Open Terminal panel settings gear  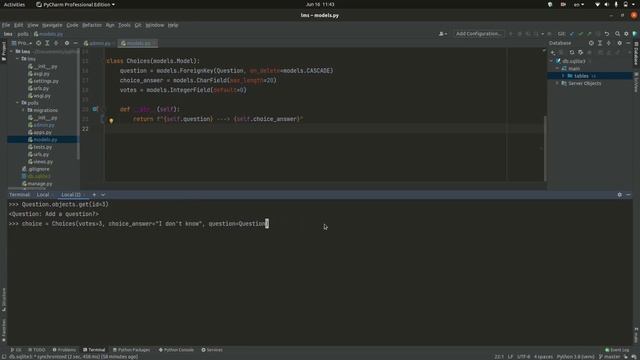[x=620, y=195]
